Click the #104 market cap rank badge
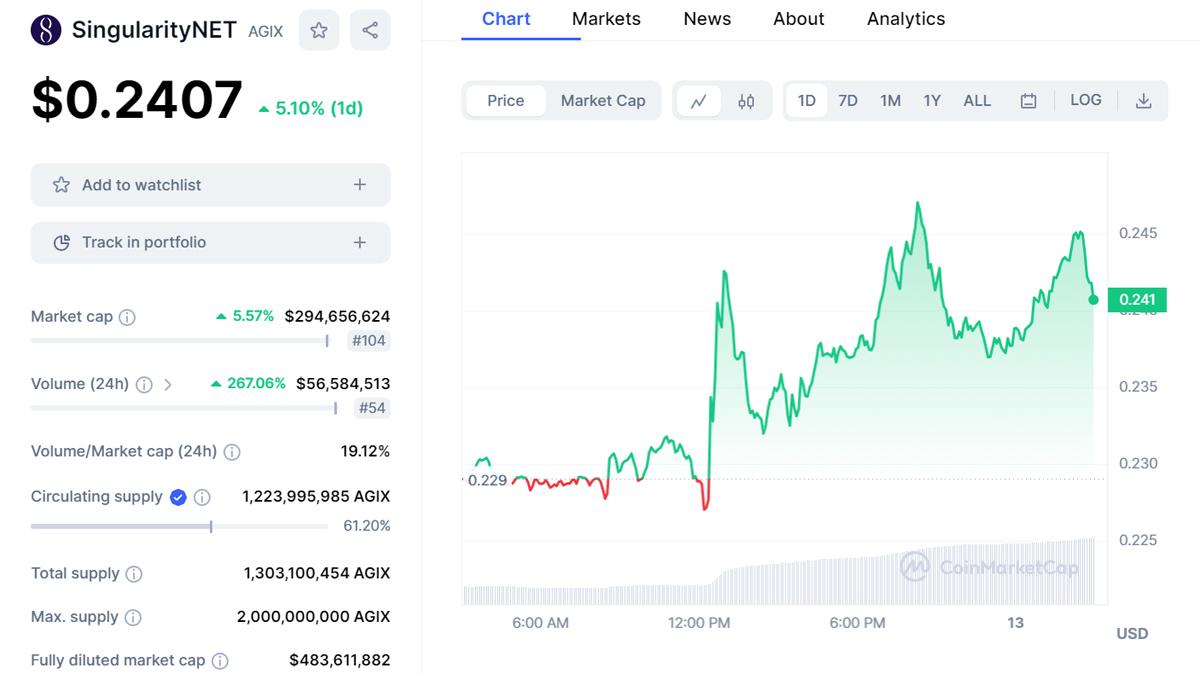Screen dimensions: 1200x675 (369, 341)
